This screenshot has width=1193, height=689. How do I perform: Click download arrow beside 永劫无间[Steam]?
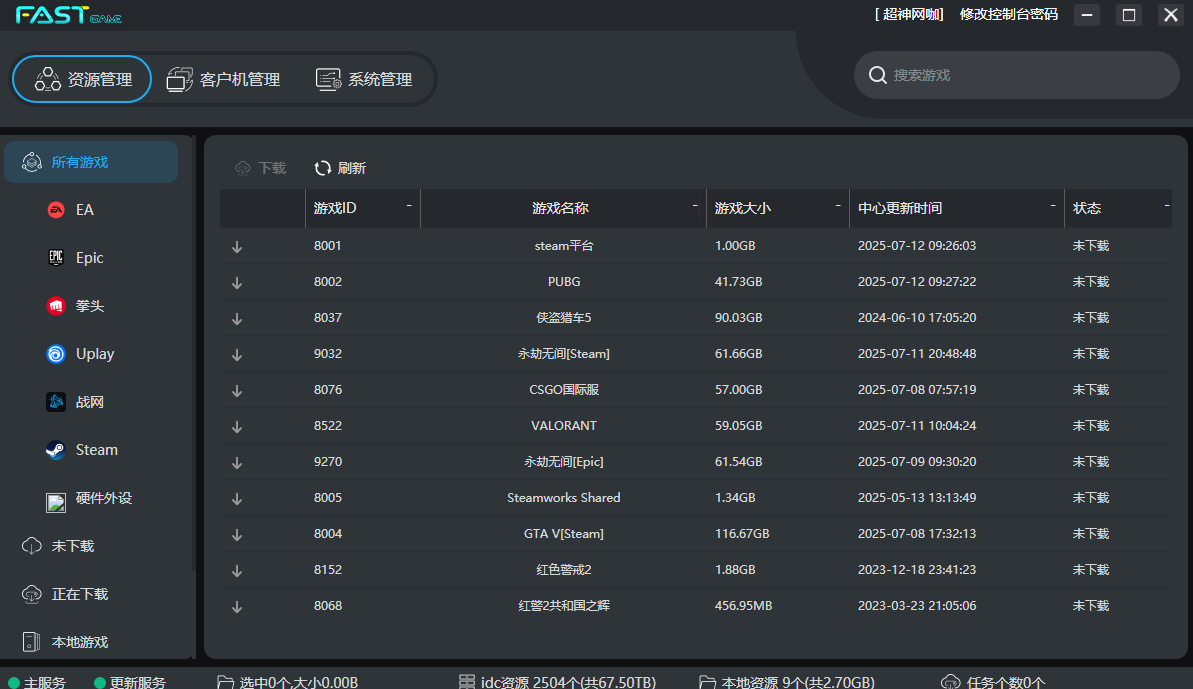click(237, 354)
